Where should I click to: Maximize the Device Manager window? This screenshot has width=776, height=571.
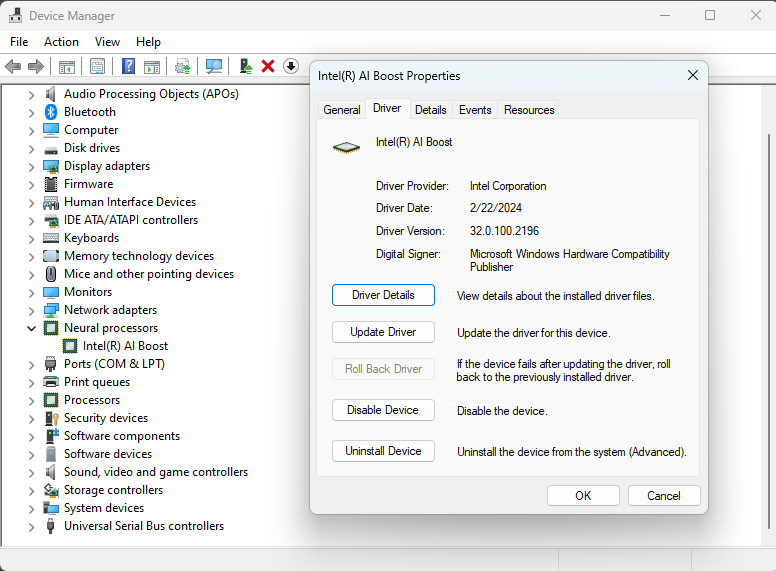(x=710, y=15)
